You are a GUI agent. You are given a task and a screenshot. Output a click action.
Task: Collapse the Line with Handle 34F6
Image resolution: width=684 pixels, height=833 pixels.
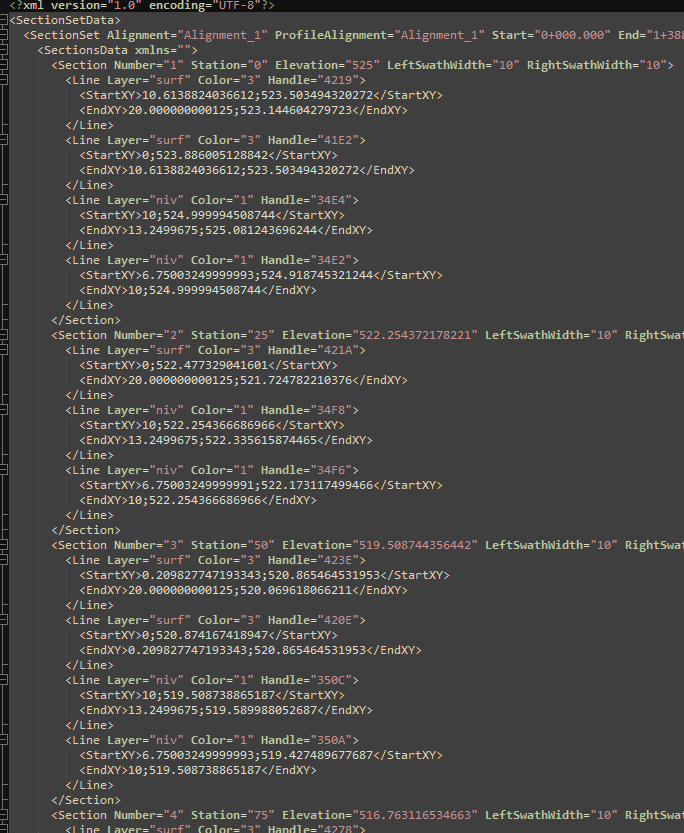5,470
